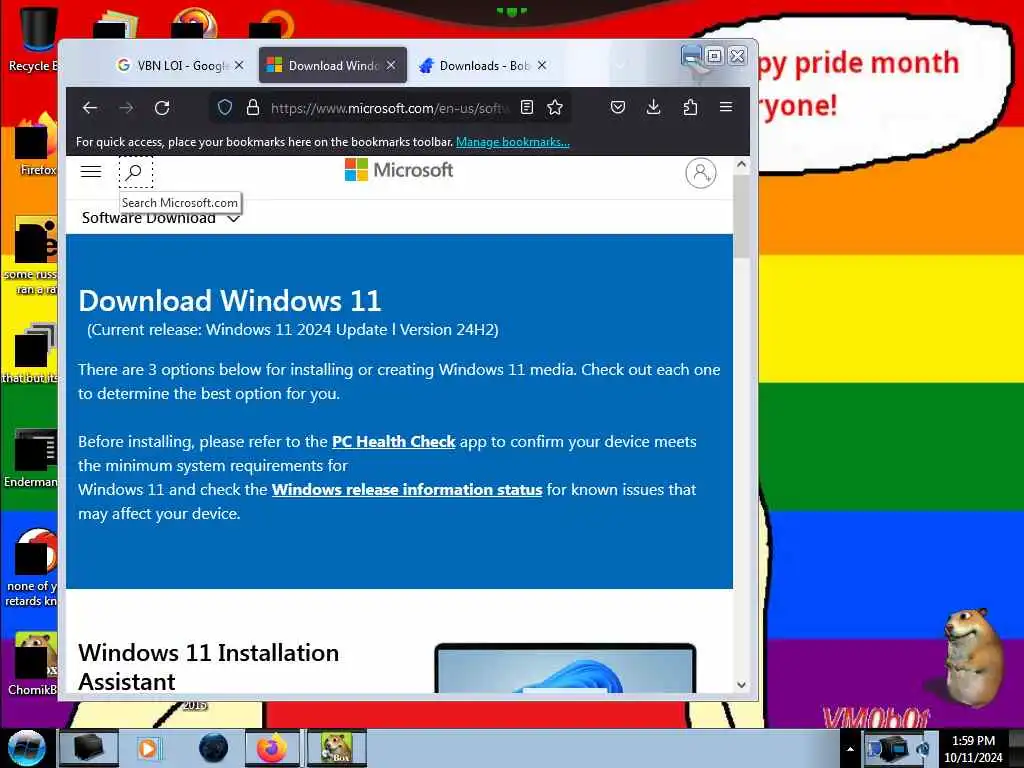Image resolution: width=1024 pixels, height=768 pixels.
Task: Close the Downloads - Bob tab
Action: pos(542,65)
